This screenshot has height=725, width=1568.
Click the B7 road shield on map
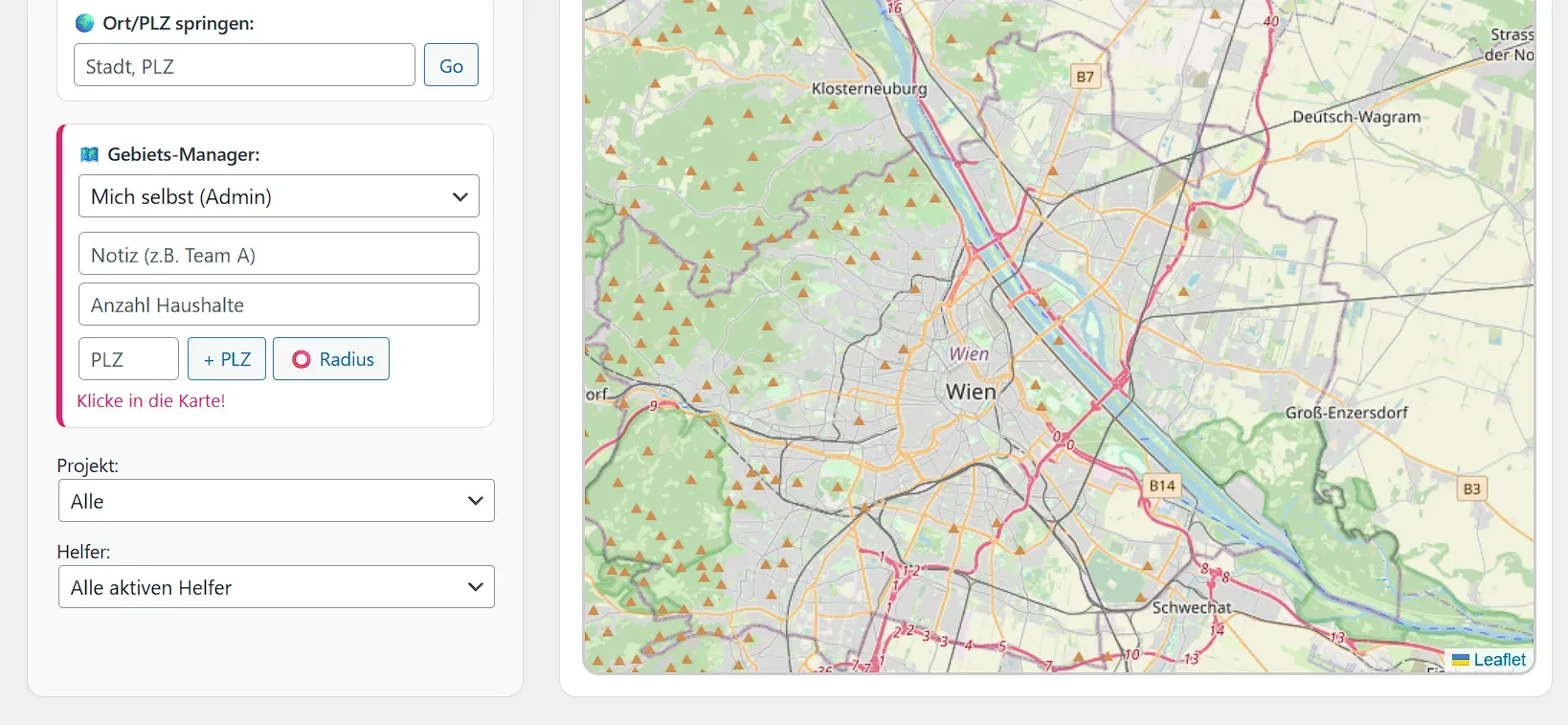(x=1085, y=77)
